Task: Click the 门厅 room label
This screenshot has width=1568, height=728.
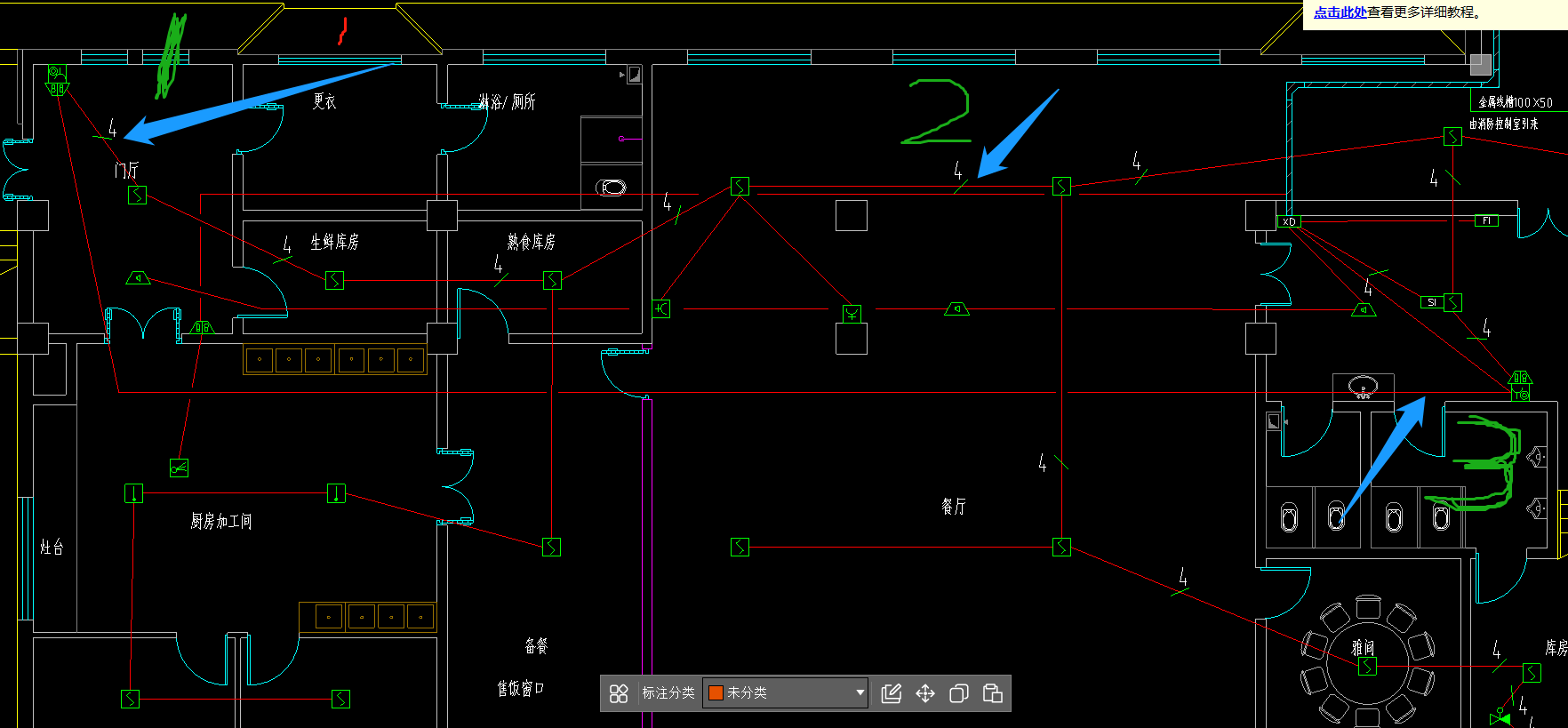Action: click(x=127, y=170)
